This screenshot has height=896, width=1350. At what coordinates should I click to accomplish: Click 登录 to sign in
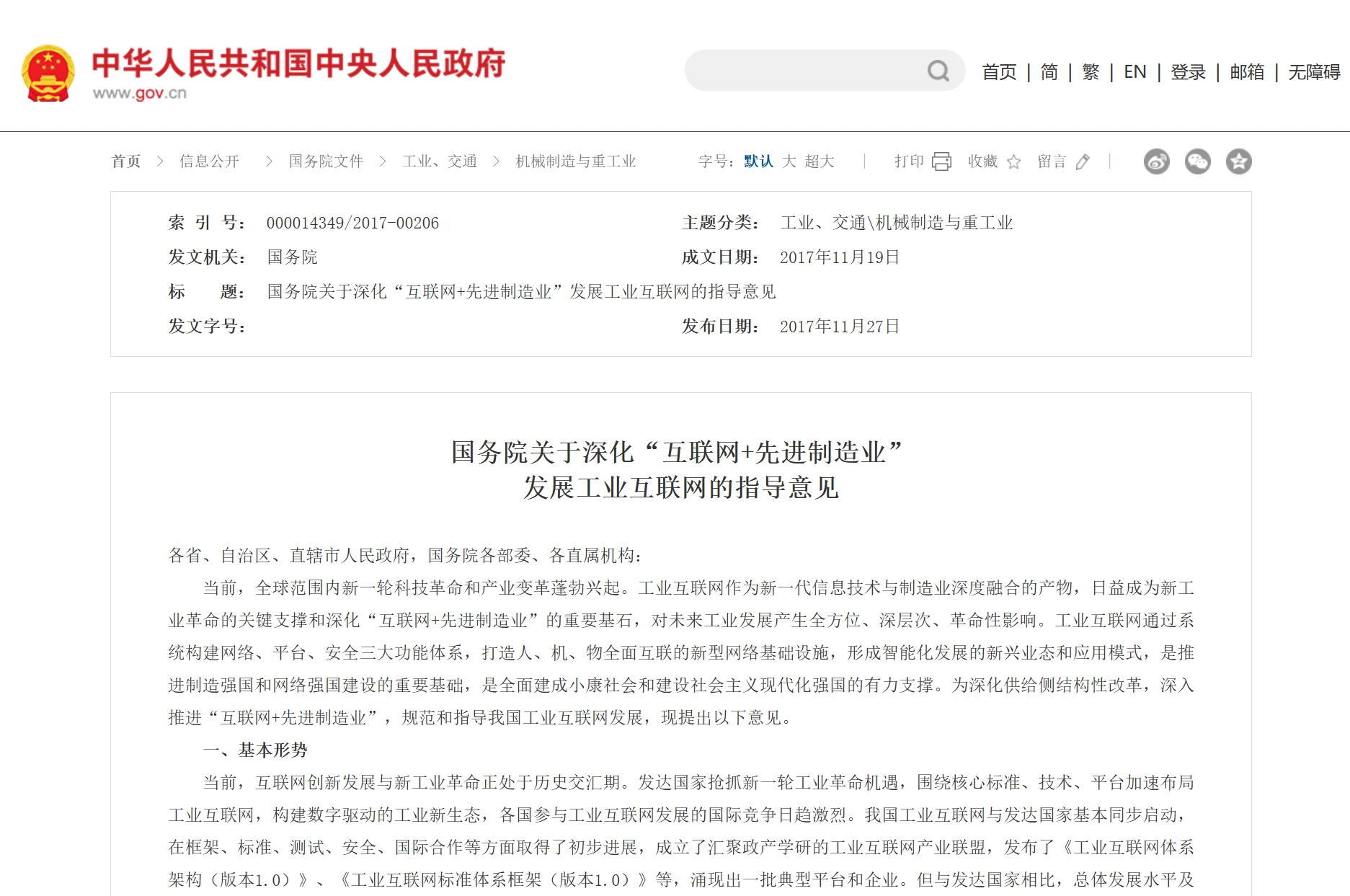(x=1188, y=72)
